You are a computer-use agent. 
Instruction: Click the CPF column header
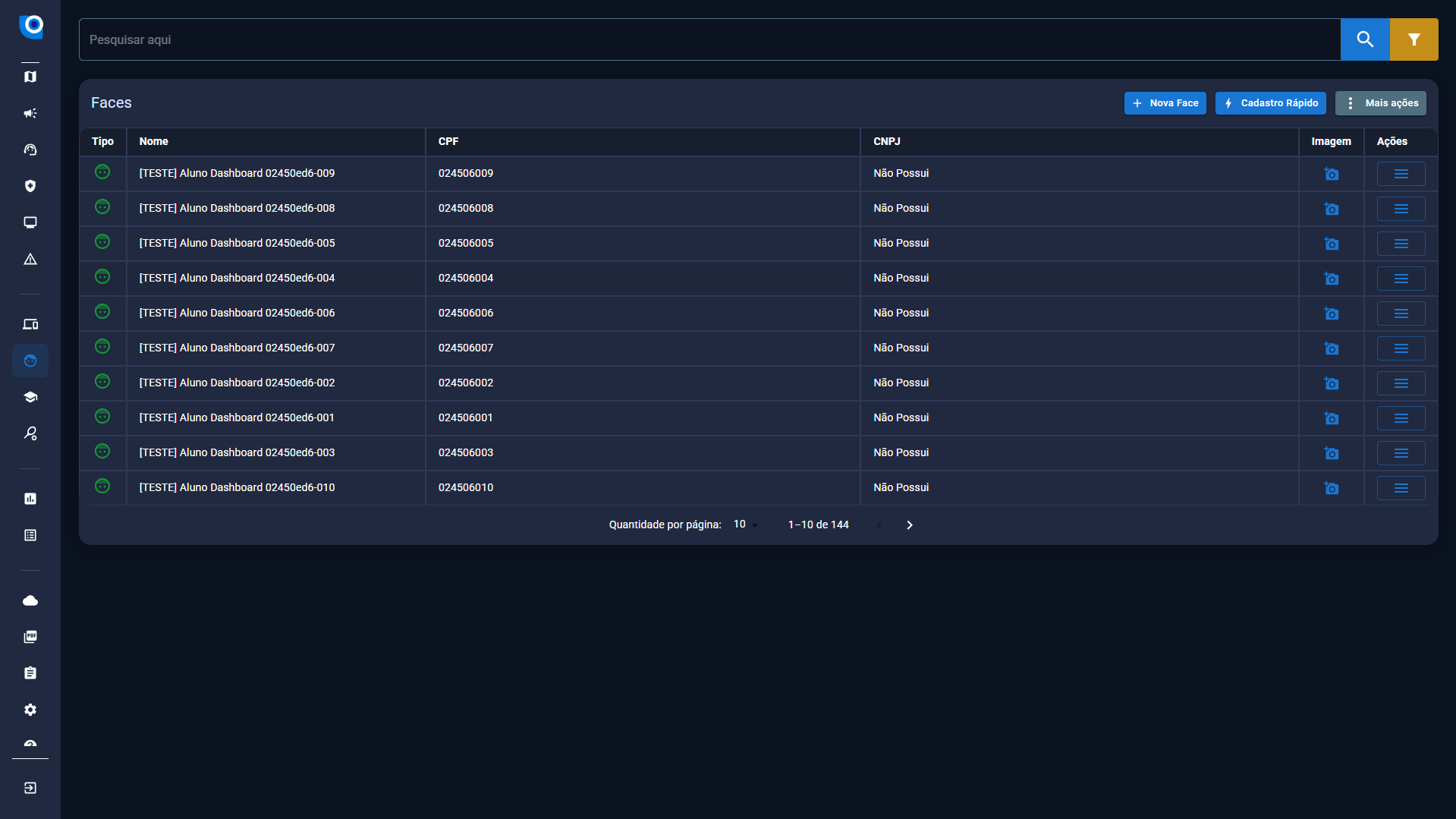[448, 141]
